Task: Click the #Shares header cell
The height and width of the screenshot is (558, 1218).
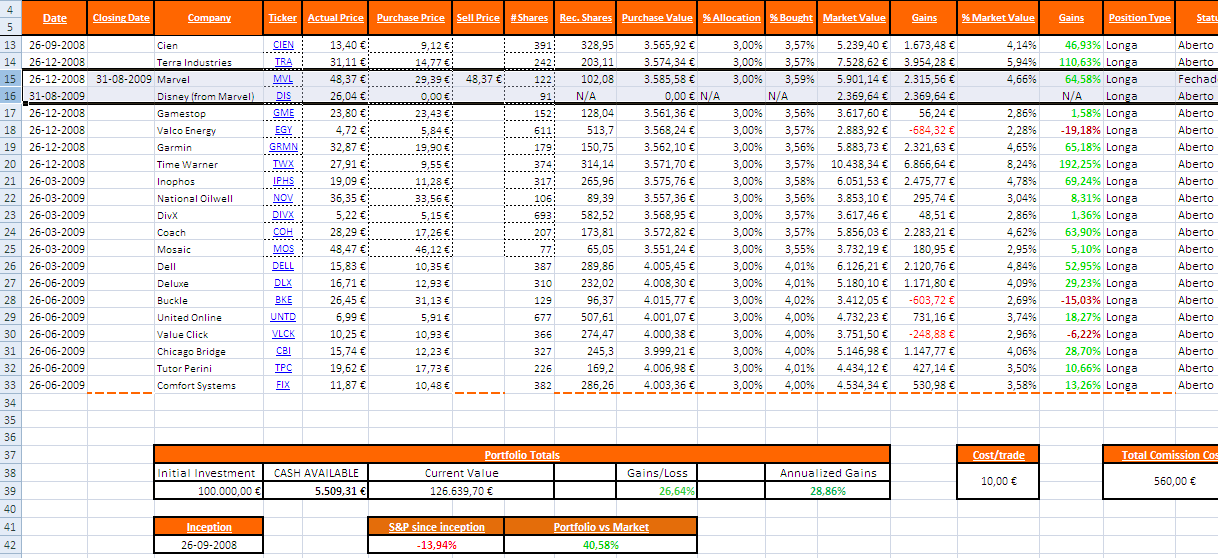Action: [x=529, y=18]
